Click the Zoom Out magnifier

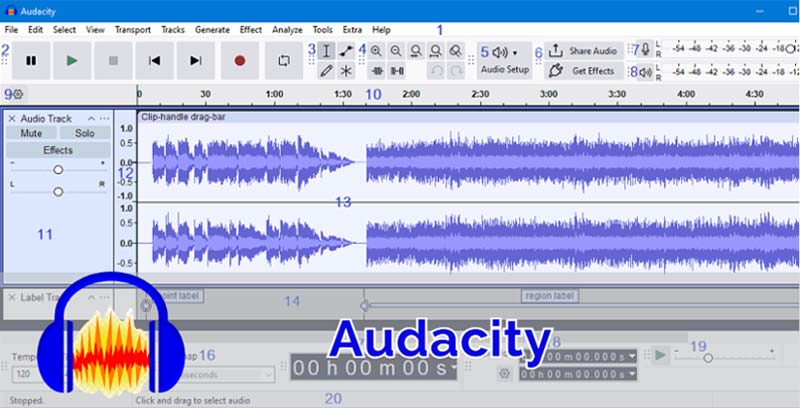coord(396,50)
